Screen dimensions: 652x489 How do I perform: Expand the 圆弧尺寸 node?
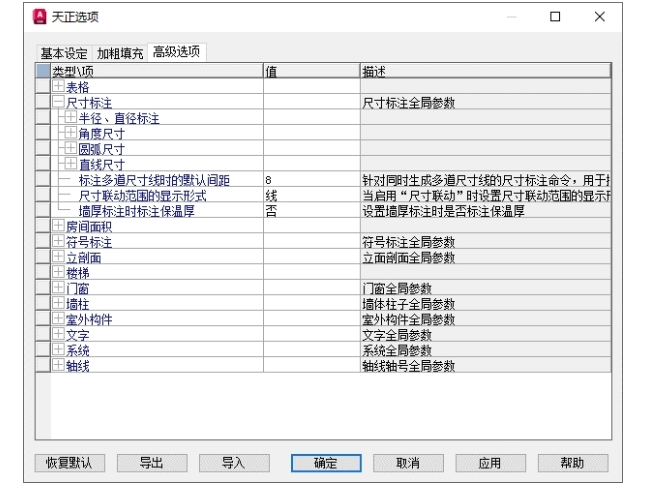click(71, 148)
